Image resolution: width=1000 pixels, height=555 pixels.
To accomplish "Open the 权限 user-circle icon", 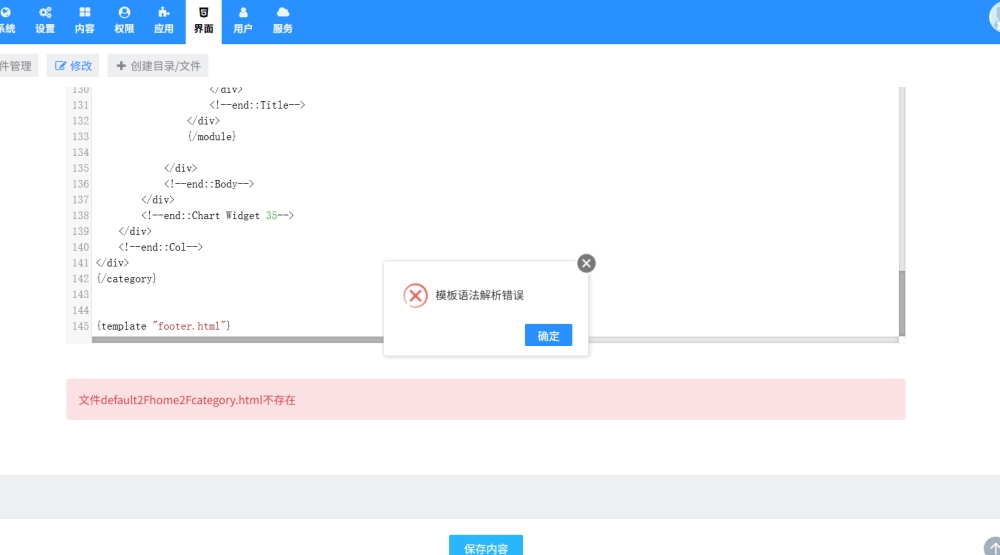I will (x=124, y=13).
